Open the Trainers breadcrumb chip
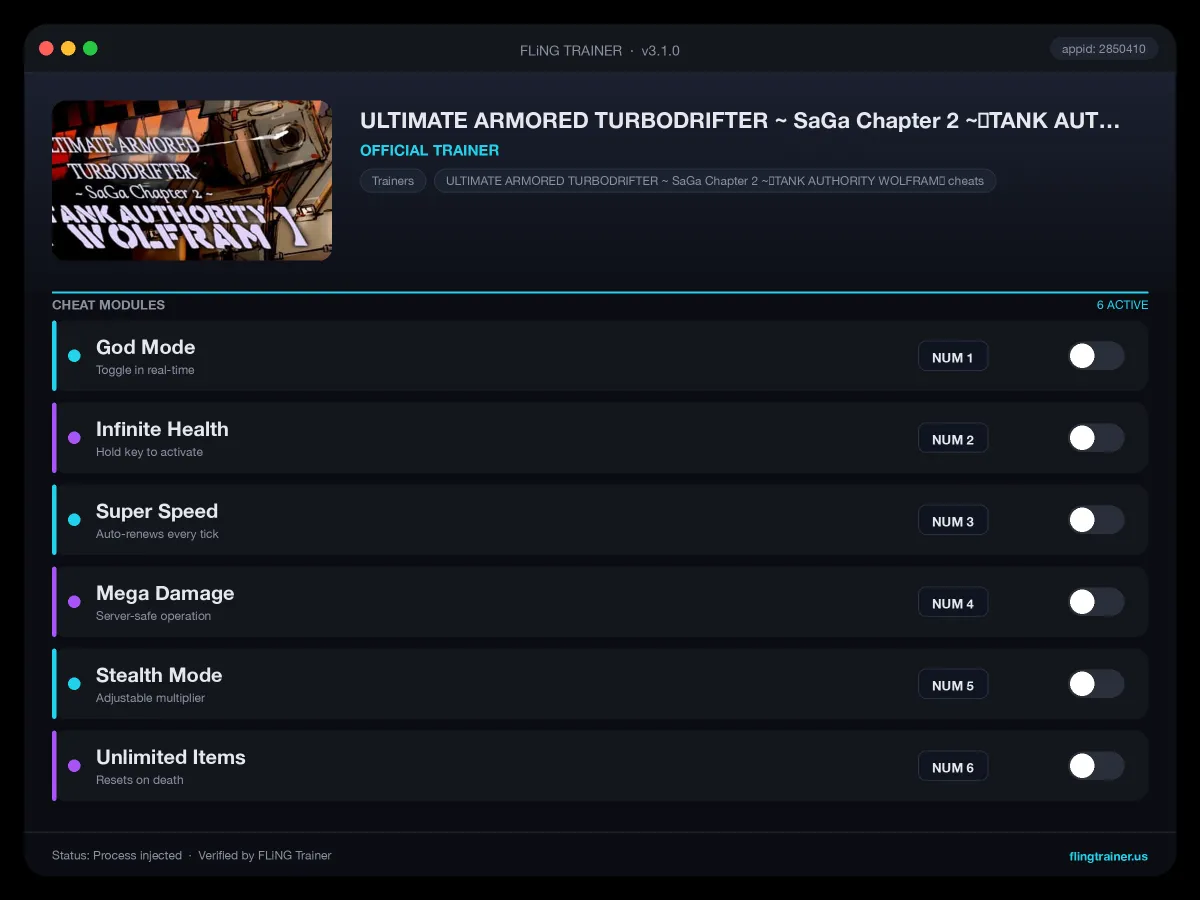Image resolution: width=1200 pixels, height=900 pixels. click(393, 181)
